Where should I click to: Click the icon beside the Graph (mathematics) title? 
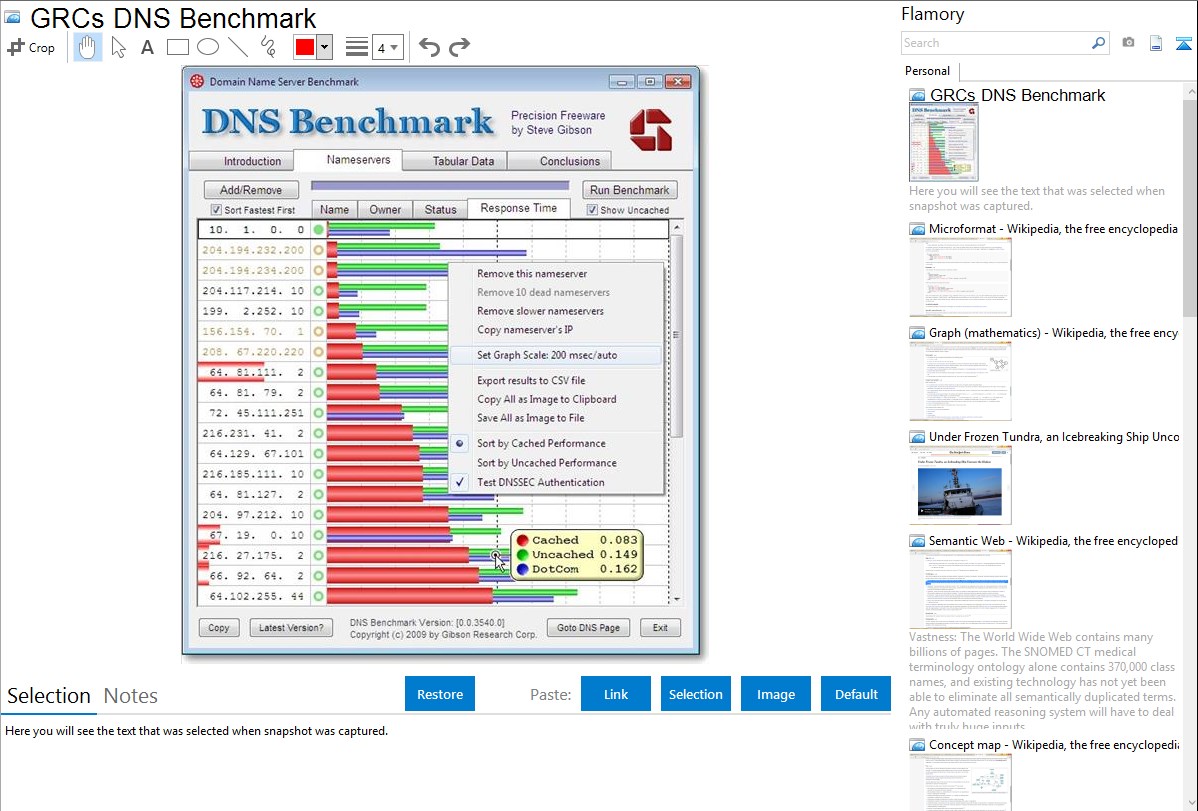[x=917, y=333]
